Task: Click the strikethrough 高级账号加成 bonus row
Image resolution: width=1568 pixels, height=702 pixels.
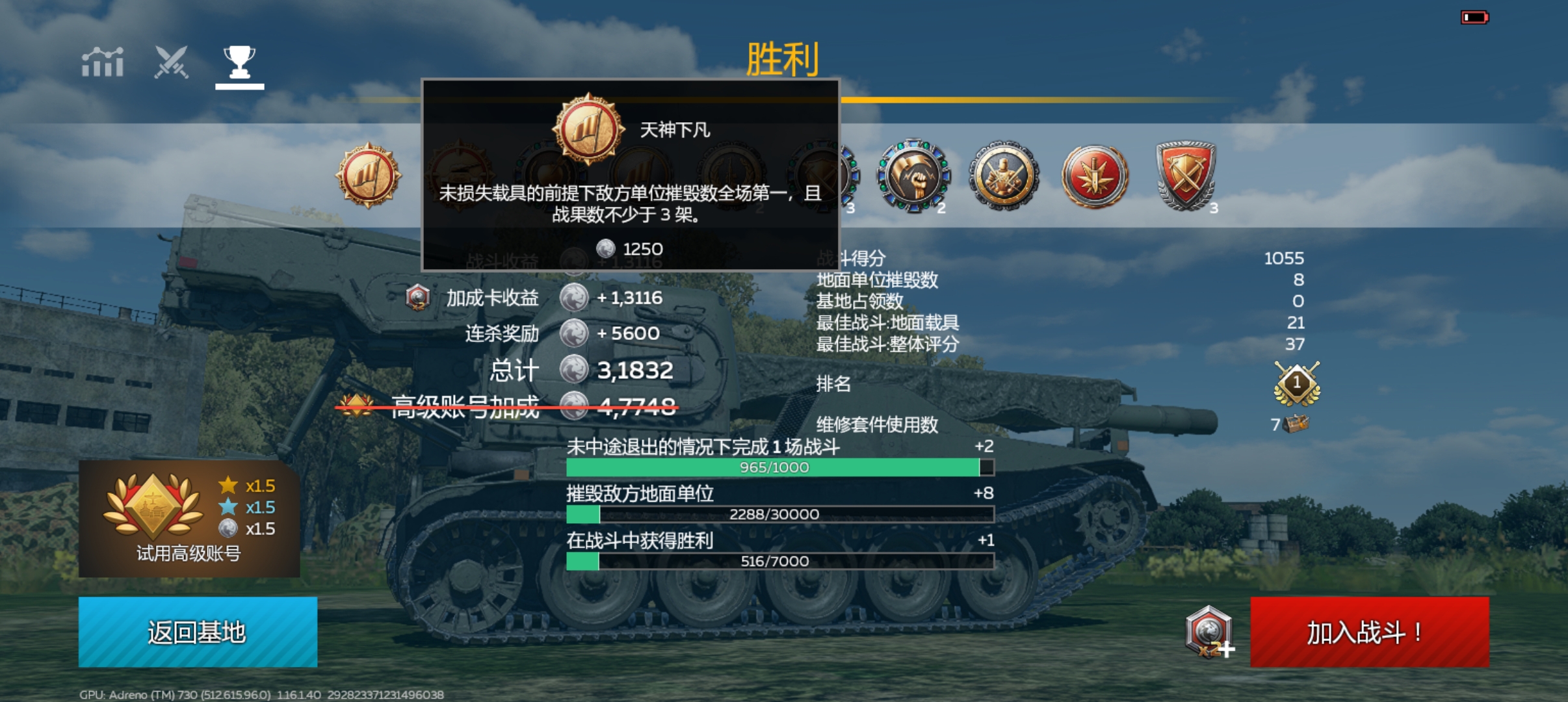Action: (507, 407)
